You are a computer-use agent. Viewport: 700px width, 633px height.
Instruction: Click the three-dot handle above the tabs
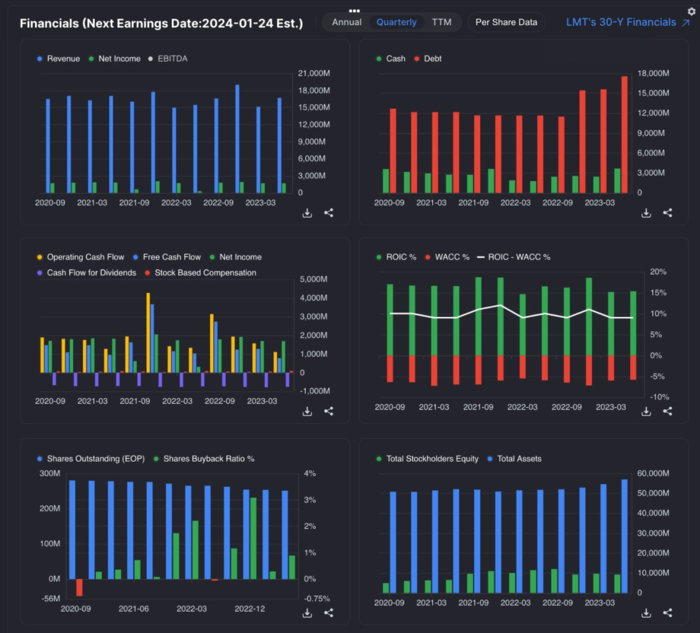(x=353, y=10)
